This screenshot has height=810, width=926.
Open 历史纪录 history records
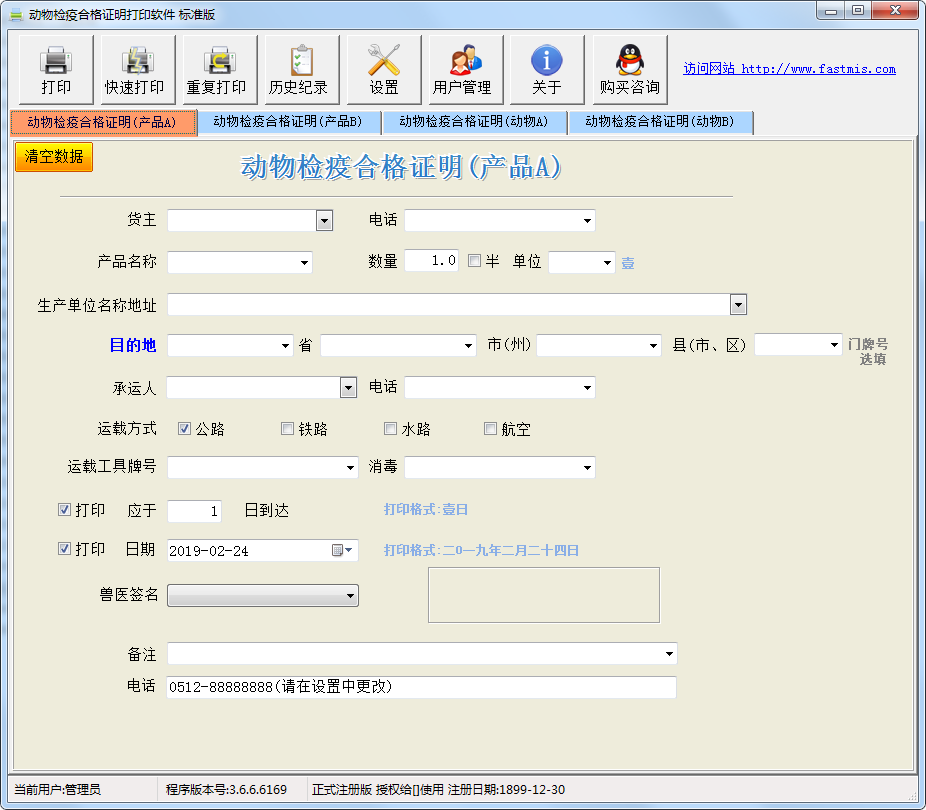[302, 69]
